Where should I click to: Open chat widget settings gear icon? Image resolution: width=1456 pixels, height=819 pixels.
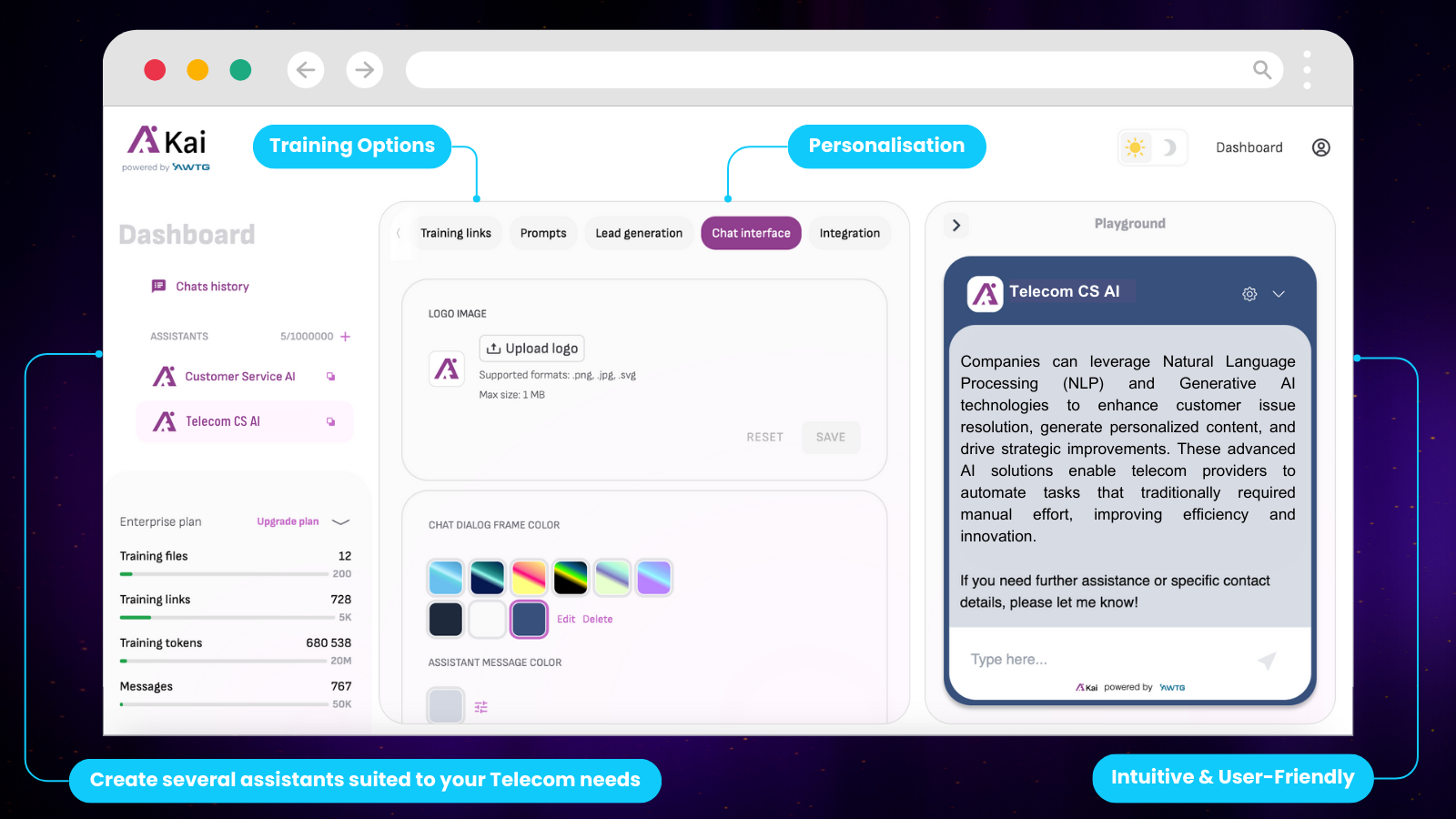1249,294
